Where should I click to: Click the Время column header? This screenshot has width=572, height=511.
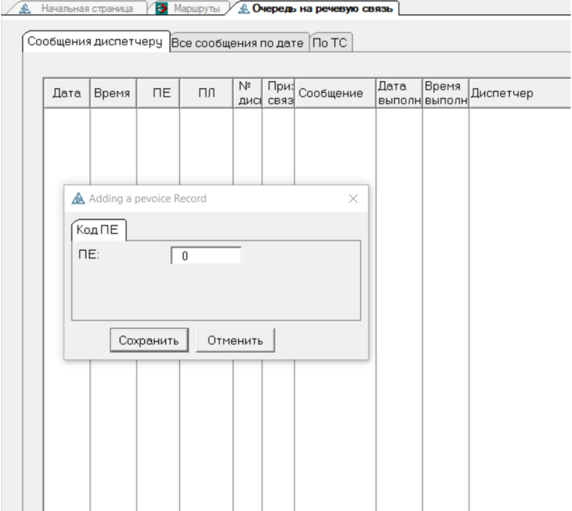click(113, 93)
